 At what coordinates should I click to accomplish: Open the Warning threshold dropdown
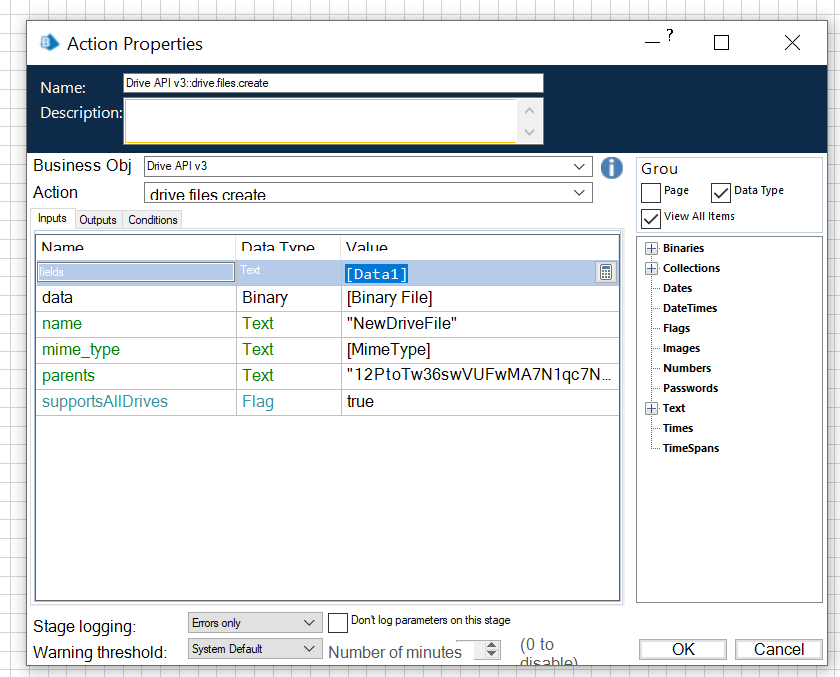tap(309, 649)
